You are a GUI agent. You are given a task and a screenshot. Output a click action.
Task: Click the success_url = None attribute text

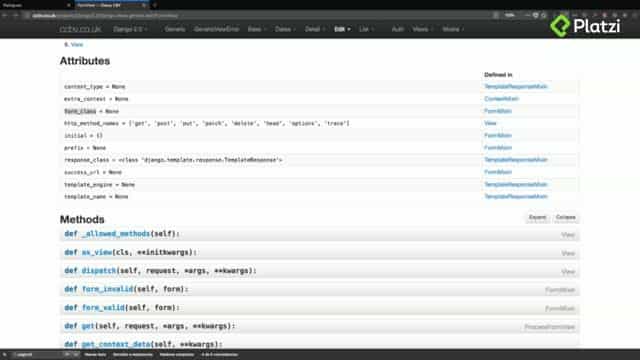(x=93, y=172)
